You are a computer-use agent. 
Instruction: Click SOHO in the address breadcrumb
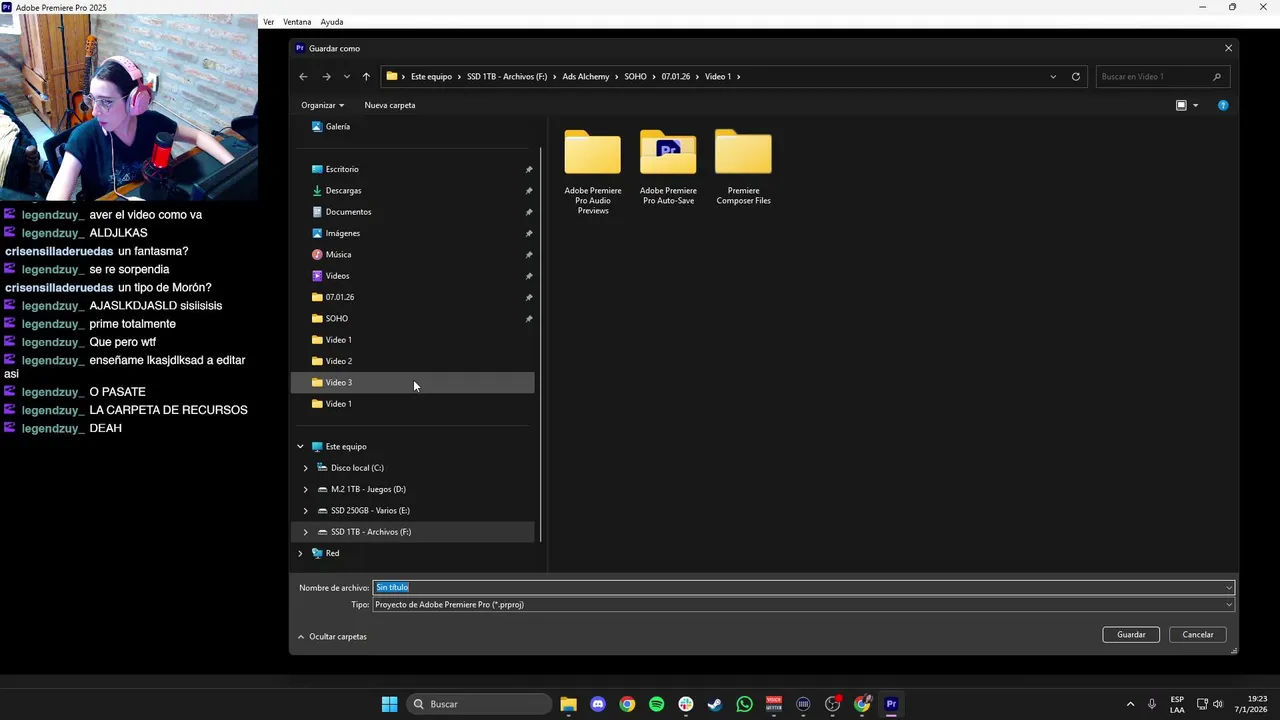pos(635,76)
